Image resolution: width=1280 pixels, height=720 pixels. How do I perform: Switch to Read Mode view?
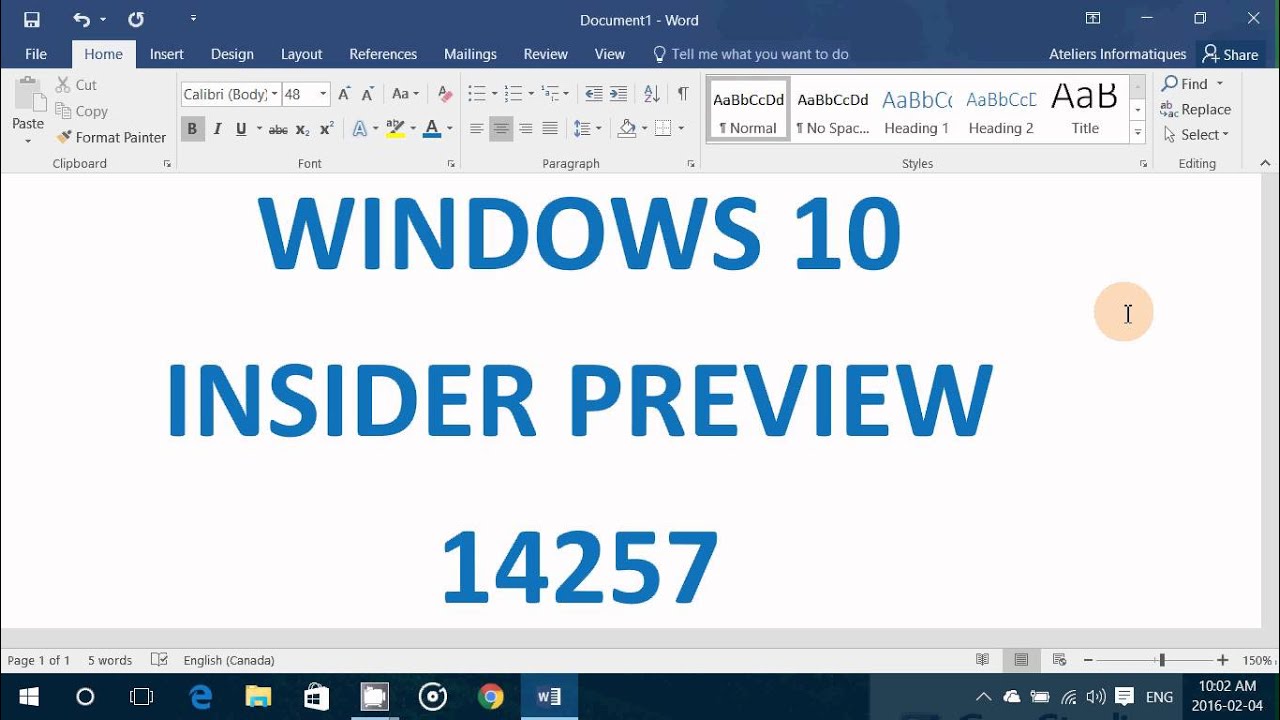(x=983, y=660)
